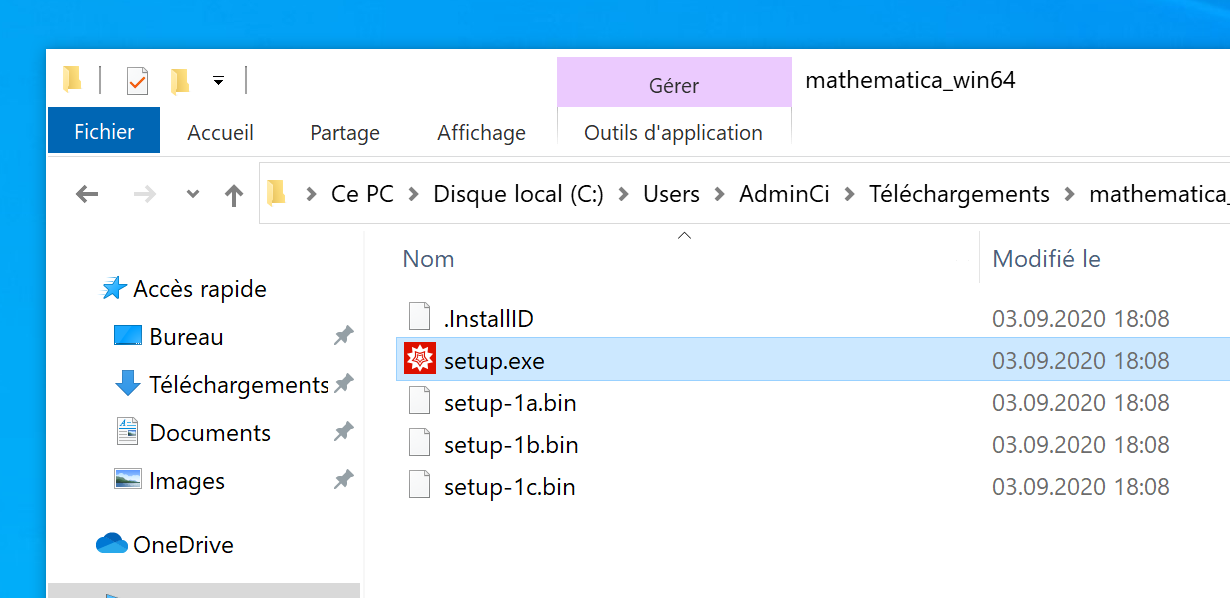Open Customize Quick Access Toolbar dropdown

coord(218,81)
